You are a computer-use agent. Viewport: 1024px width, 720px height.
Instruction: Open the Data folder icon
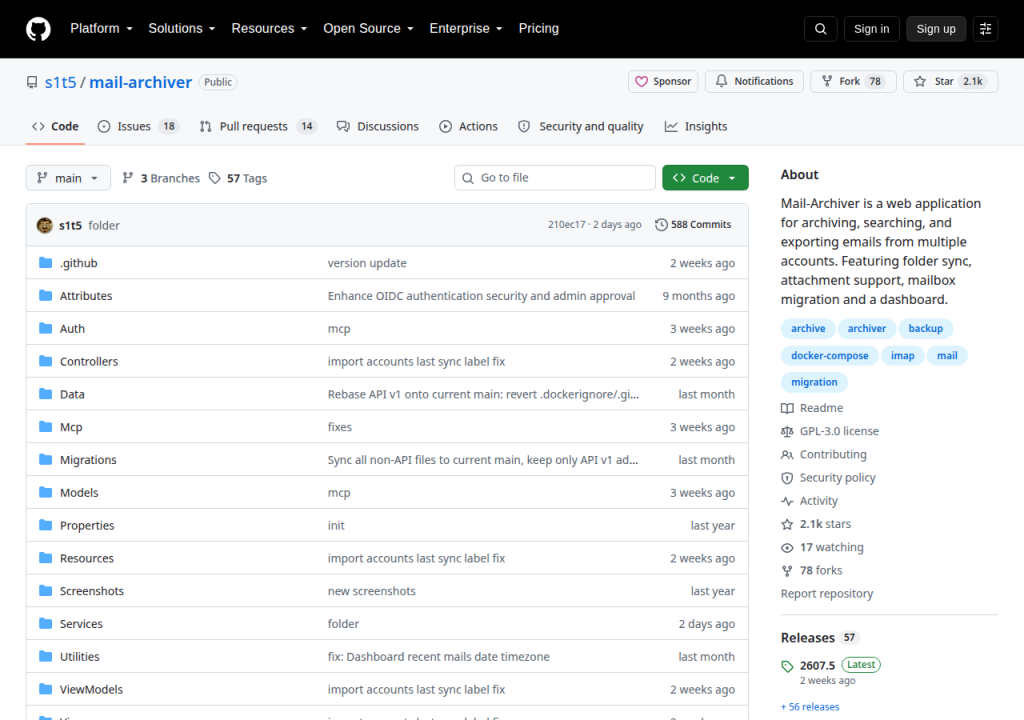[45, 394]
